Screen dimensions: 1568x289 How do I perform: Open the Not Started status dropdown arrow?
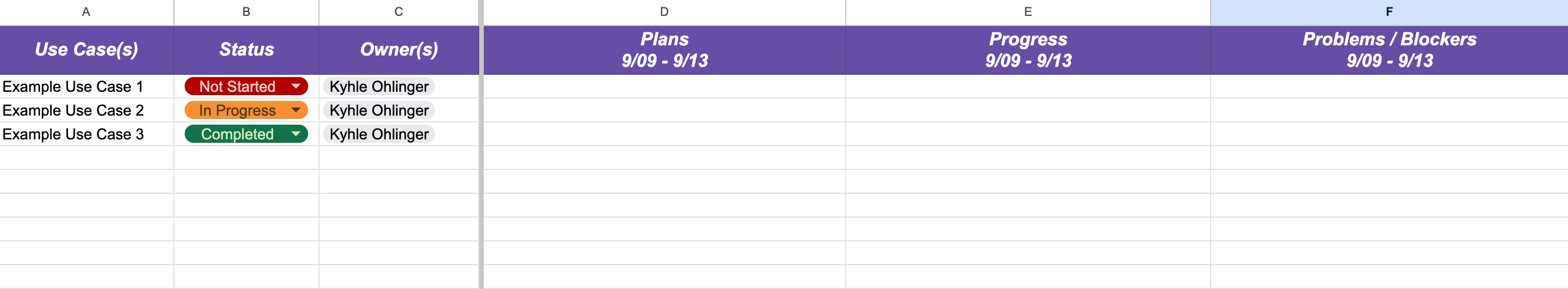[x=296, y=86]
